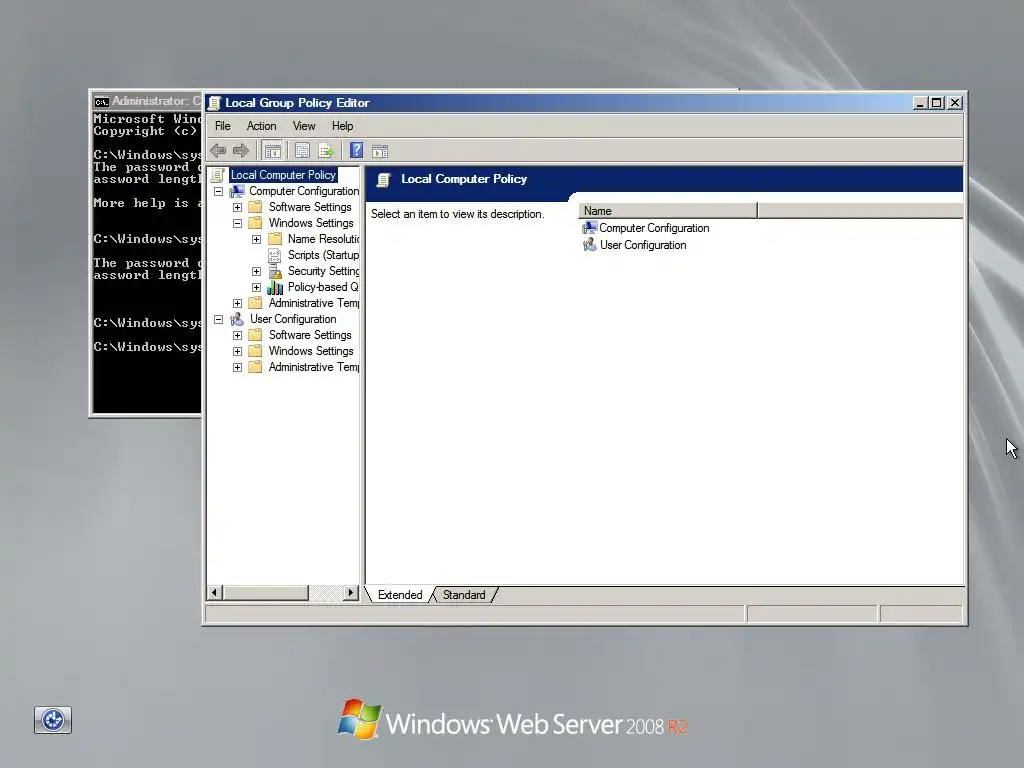Viewport: 1024px width, 768px height.
Task: Select the Scripts (Startup node icon
Action: pyautogui.click(x=275, y=255)
